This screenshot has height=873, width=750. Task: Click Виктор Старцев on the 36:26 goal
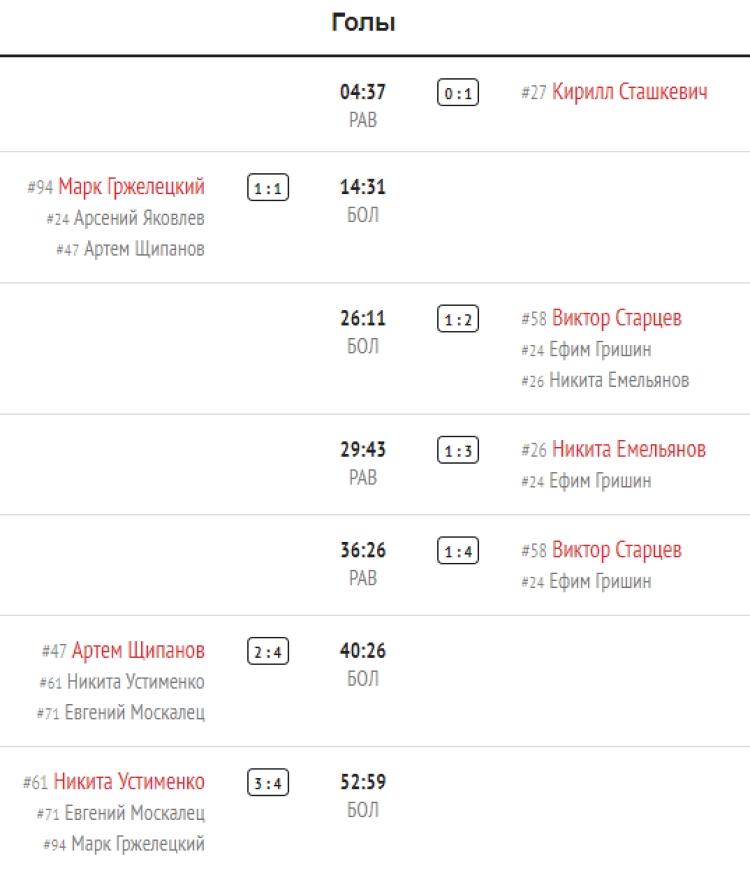[x=616, y=550]
